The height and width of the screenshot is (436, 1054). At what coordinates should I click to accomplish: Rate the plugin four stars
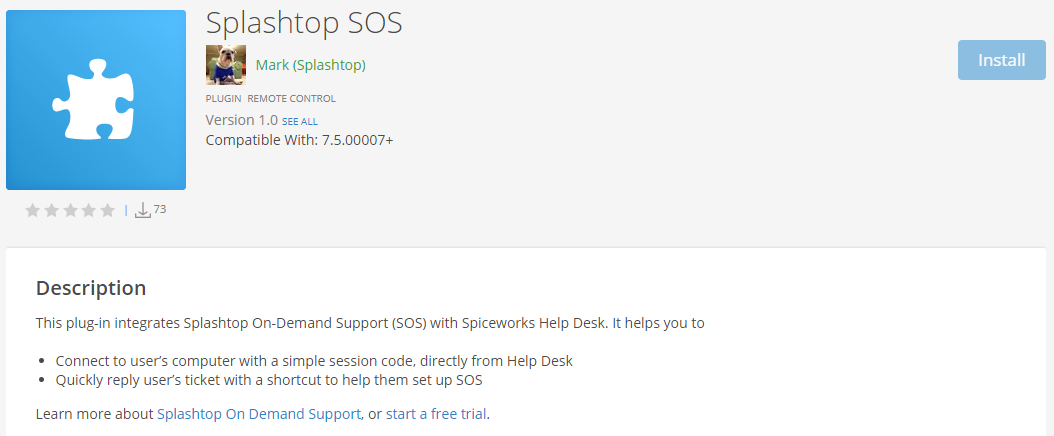89,210
